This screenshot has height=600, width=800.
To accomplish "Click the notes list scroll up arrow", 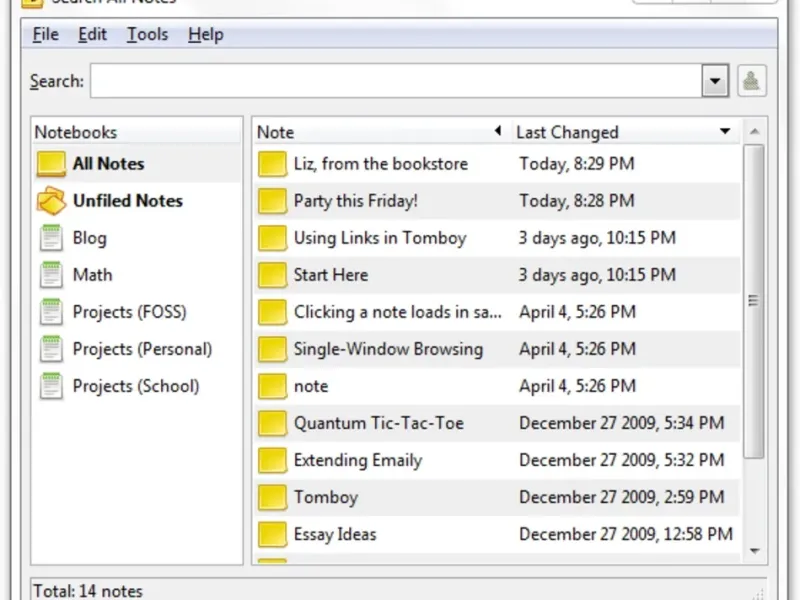I will 754,132.
